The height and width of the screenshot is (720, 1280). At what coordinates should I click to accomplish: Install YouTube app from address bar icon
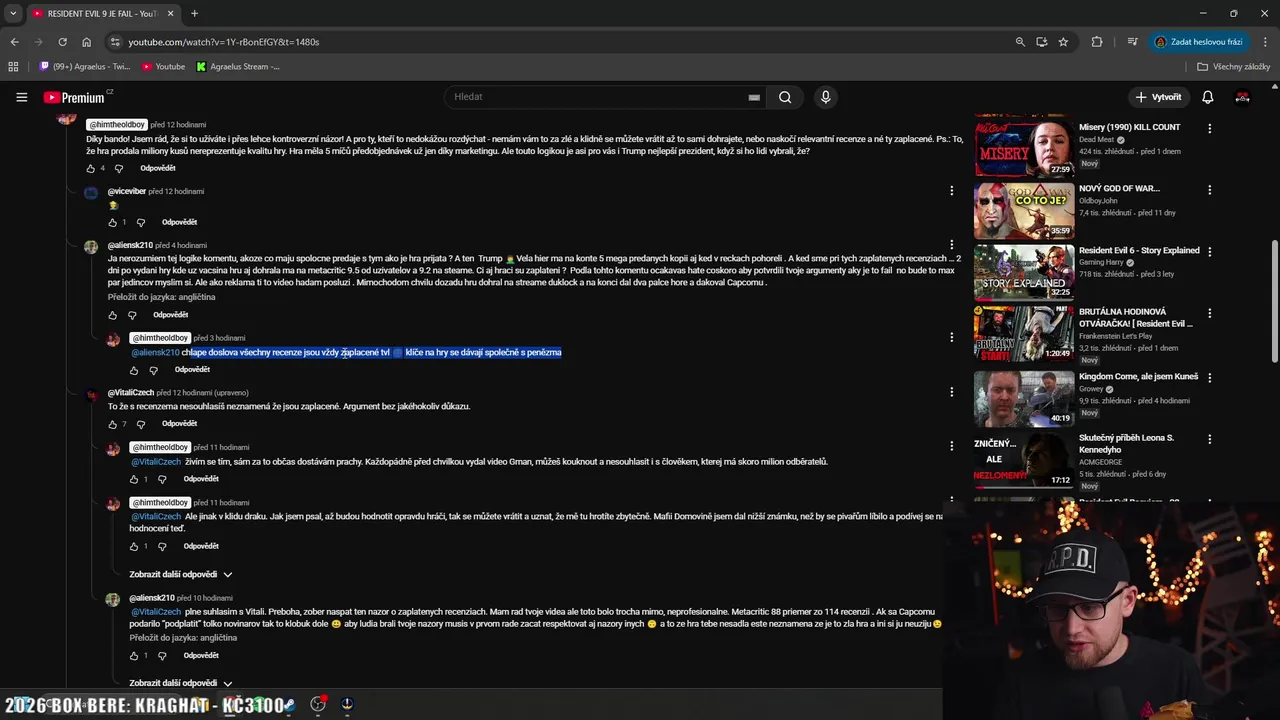tap(1042, 42)
